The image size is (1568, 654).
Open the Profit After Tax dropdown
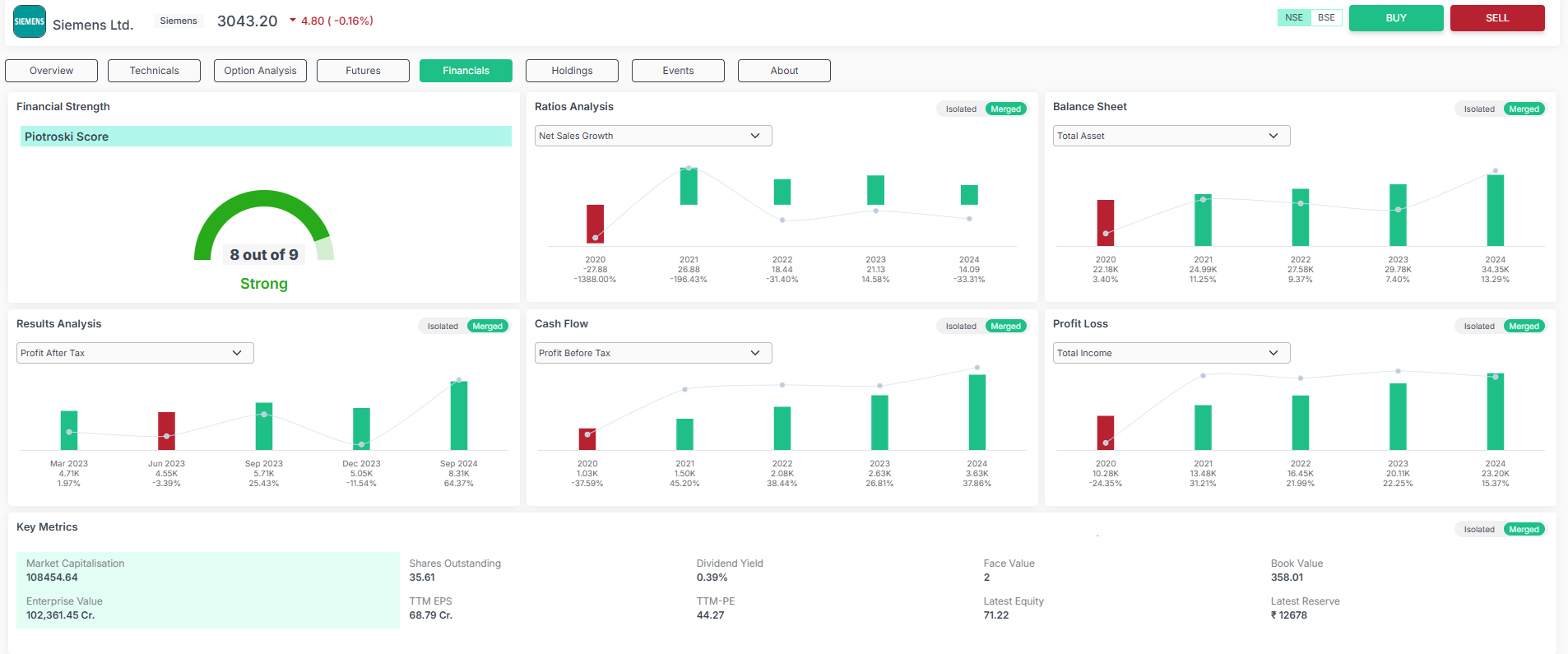coord(135,353)
